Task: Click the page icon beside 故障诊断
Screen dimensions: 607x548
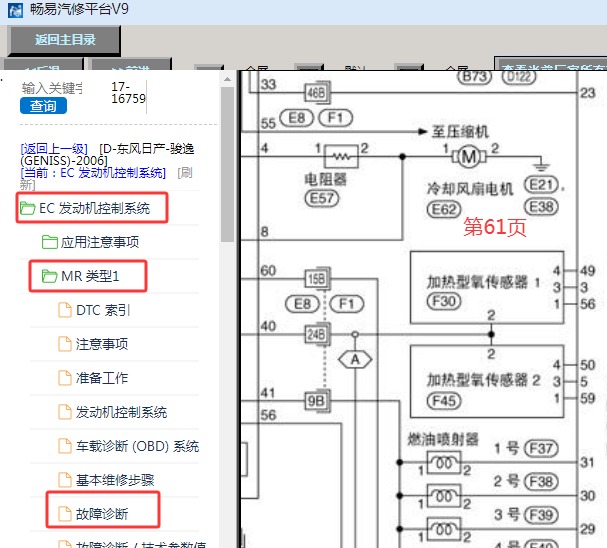Action: (x=65, y=514)
